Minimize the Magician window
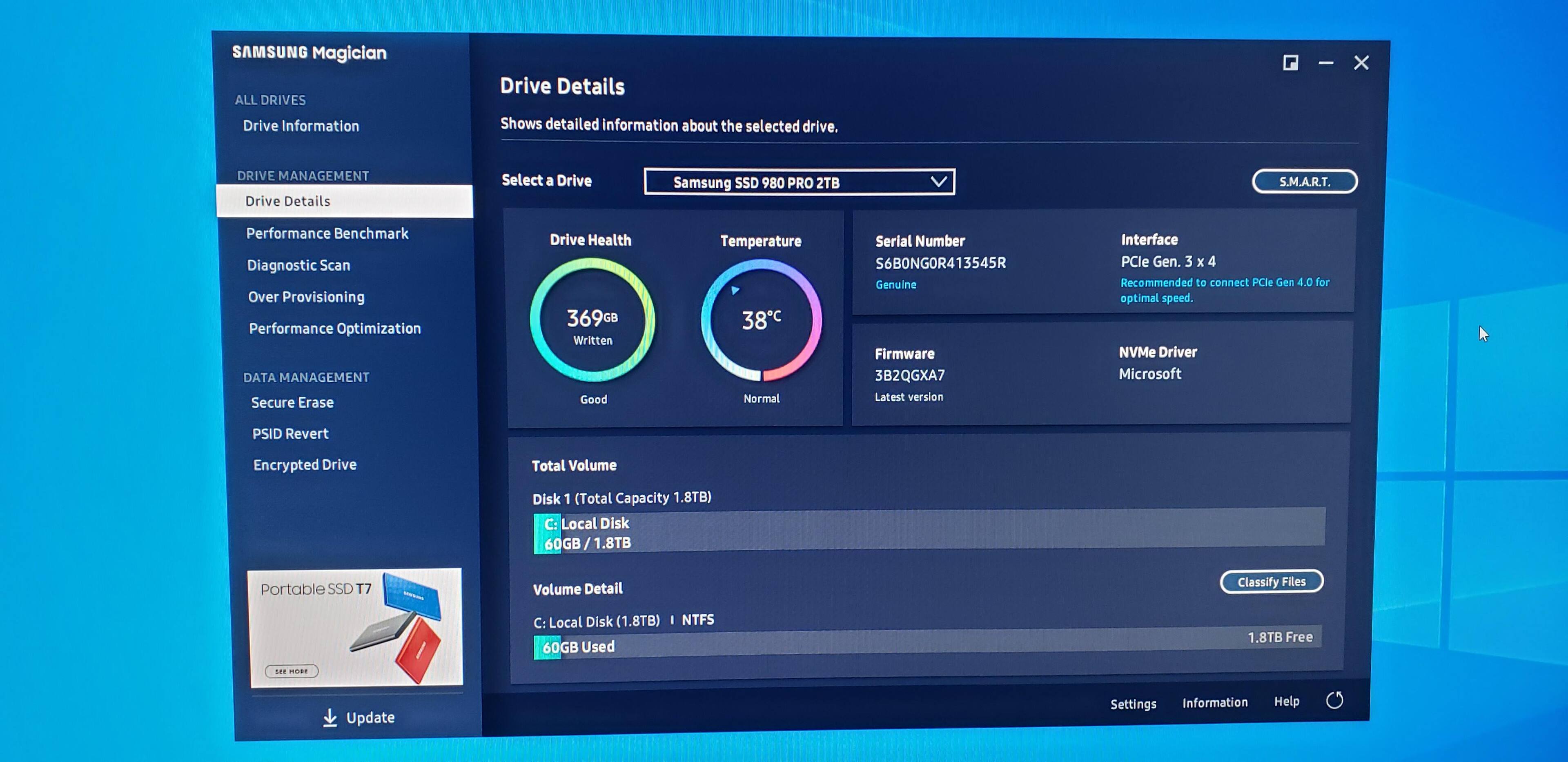The width and height of the screenshot is (1568, 762). [1326, 63]
